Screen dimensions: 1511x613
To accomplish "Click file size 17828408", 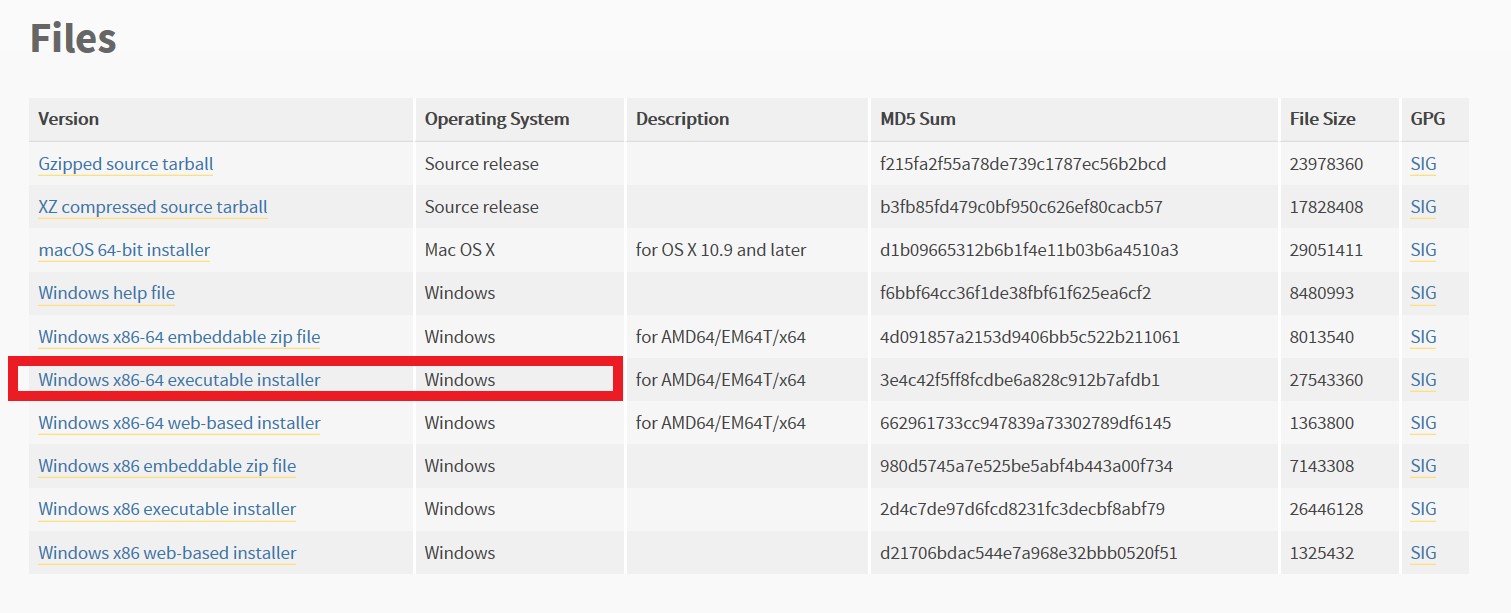I will 1326,207.
